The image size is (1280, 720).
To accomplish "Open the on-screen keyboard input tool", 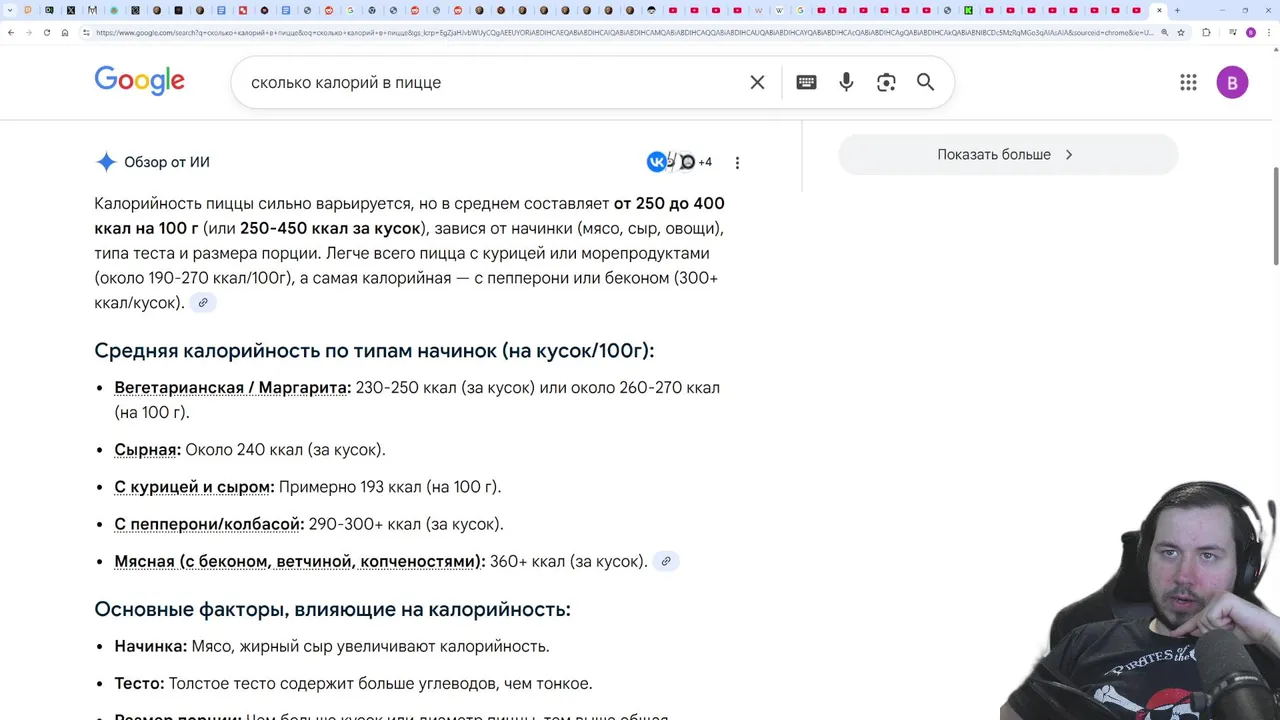I will 806,83.
